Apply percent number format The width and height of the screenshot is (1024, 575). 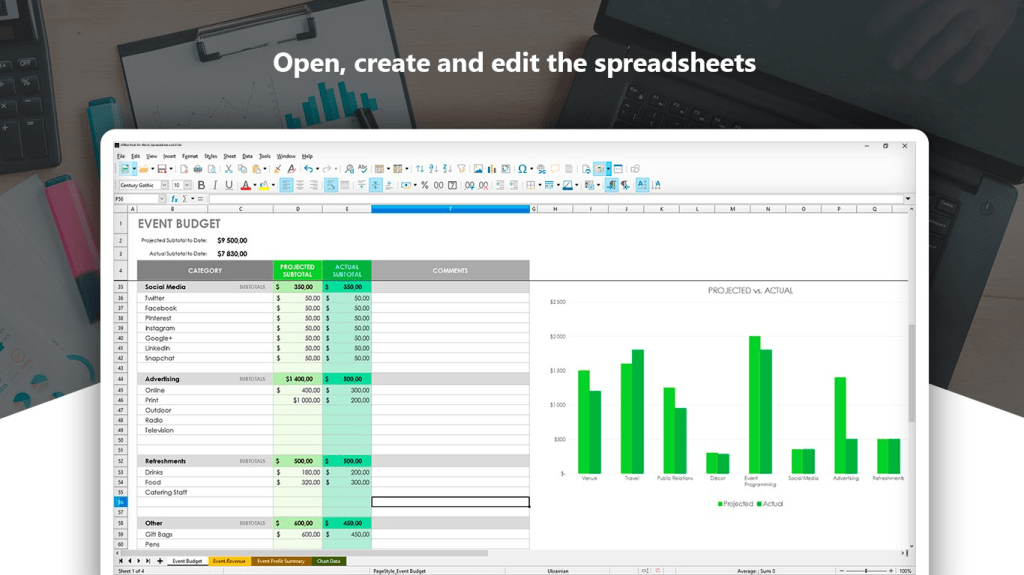(425, 185)
